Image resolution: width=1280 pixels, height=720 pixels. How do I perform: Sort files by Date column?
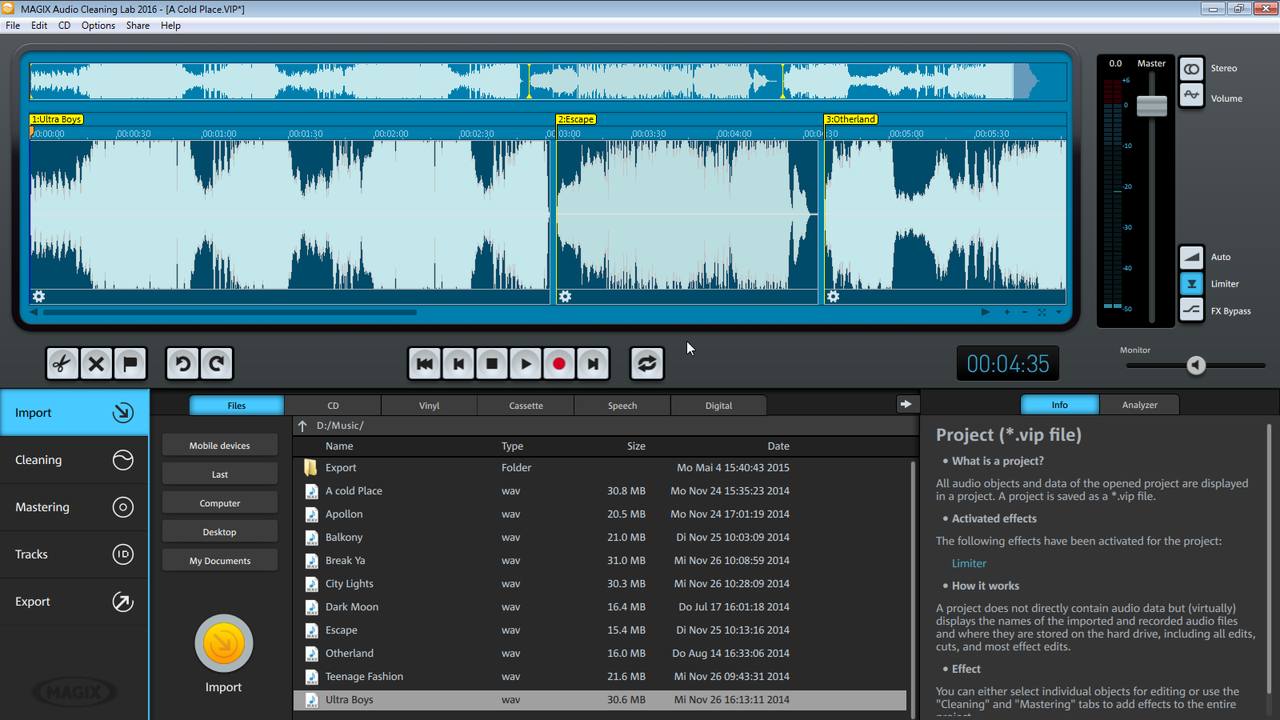(x=778, y=446)
